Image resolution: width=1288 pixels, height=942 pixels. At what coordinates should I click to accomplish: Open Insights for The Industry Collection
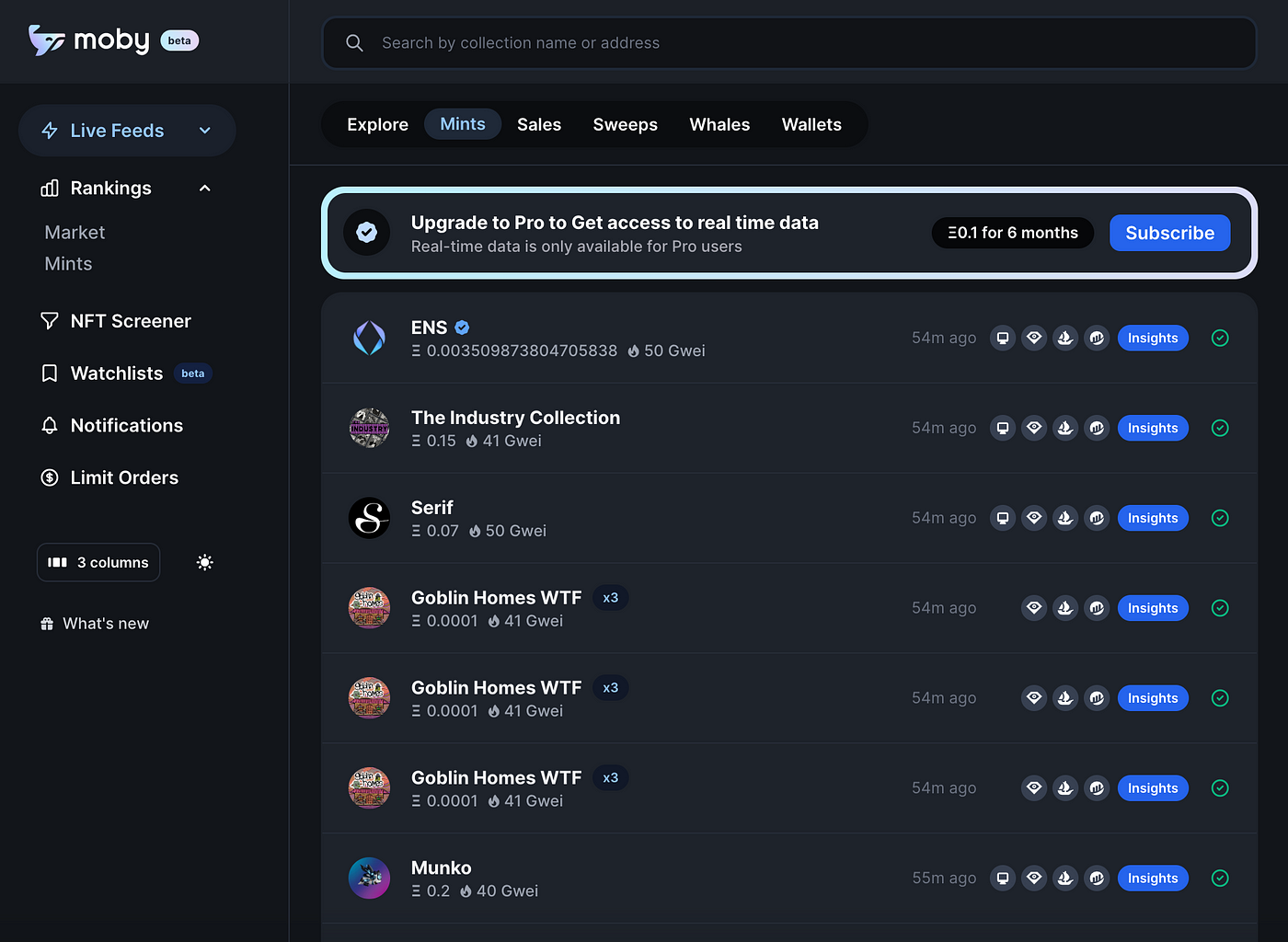point(1153,428)
